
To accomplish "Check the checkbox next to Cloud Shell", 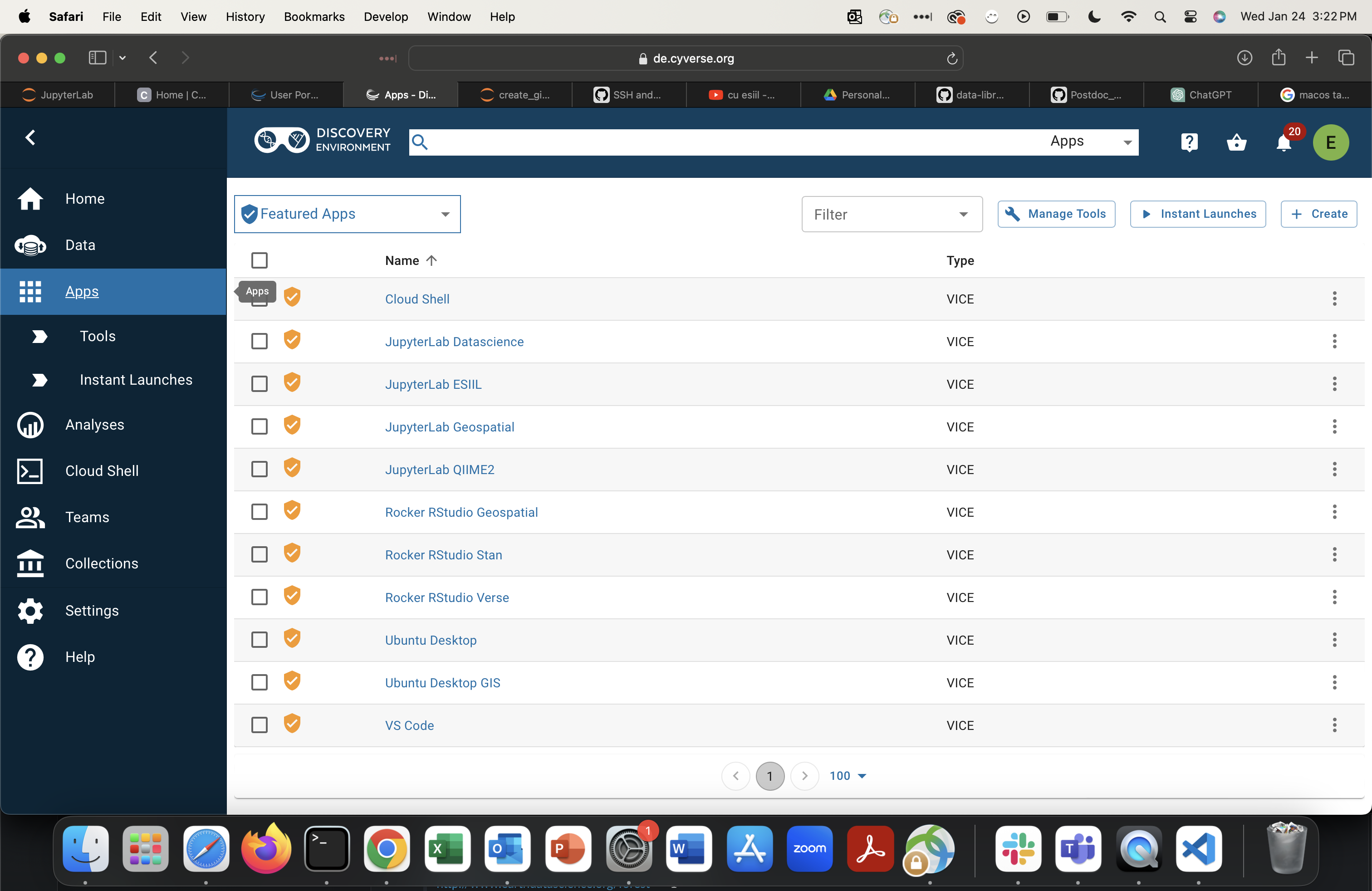I will coord(260,299).
